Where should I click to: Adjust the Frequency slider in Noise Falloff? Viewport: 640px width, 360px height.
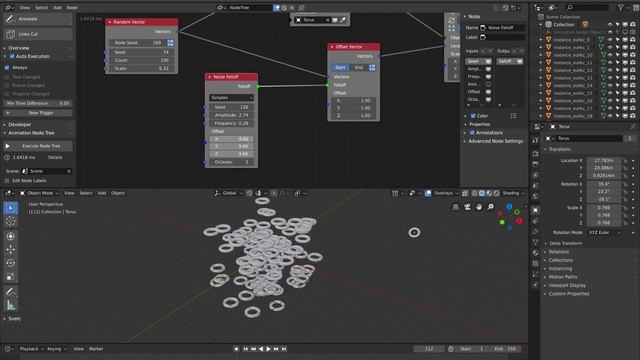231,123
